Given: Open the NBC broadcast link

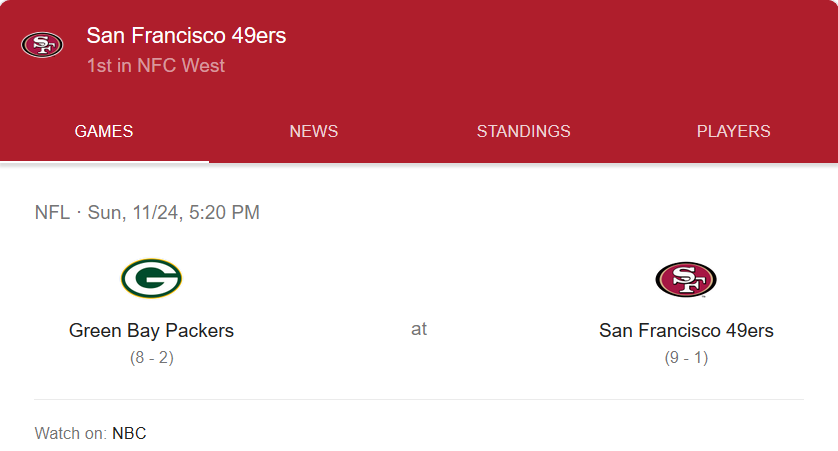Looking at the screenshot, I should click(129, 433).
